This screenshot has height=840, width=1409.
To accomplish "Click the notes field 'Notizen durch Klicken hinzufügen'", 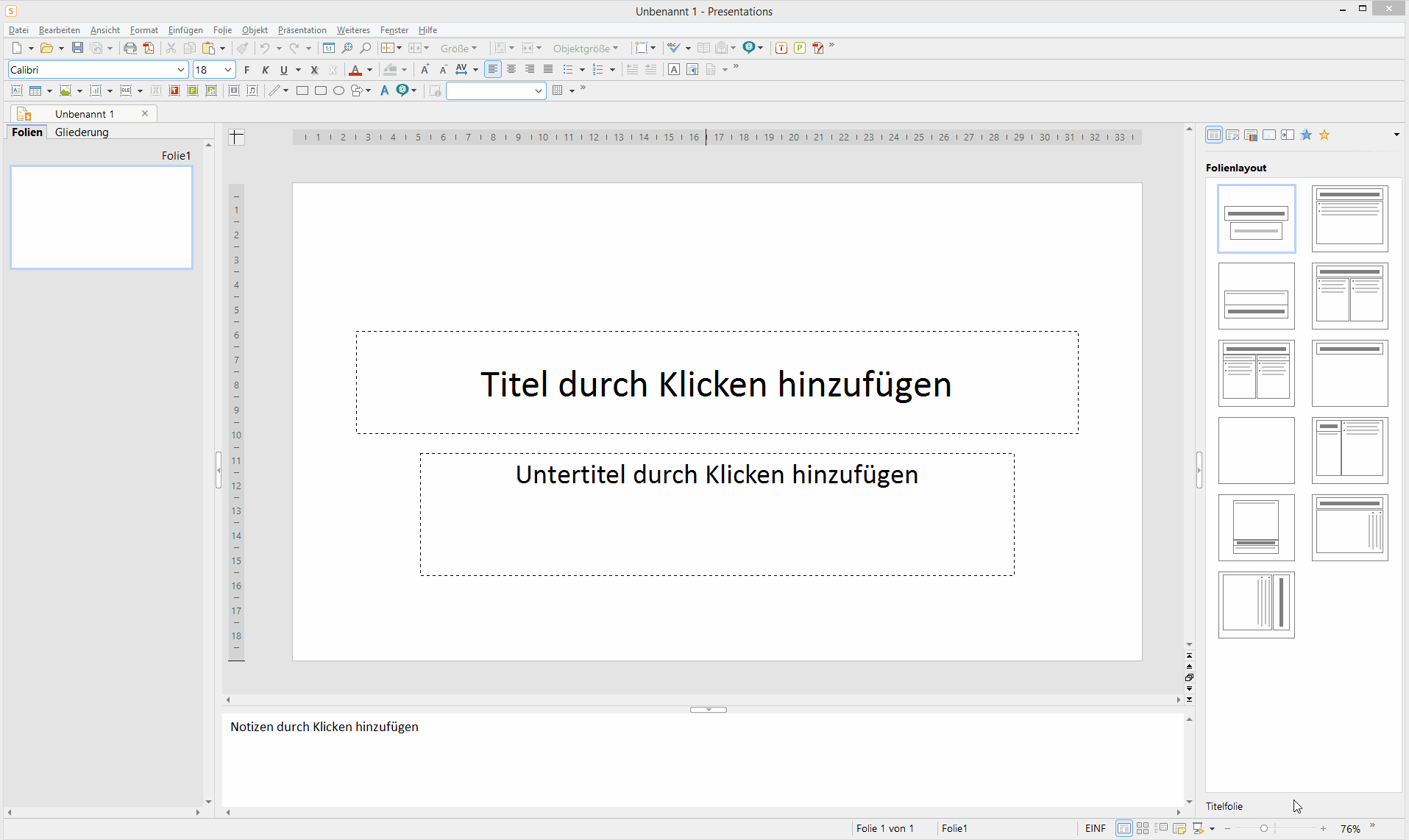I will 324,727.
